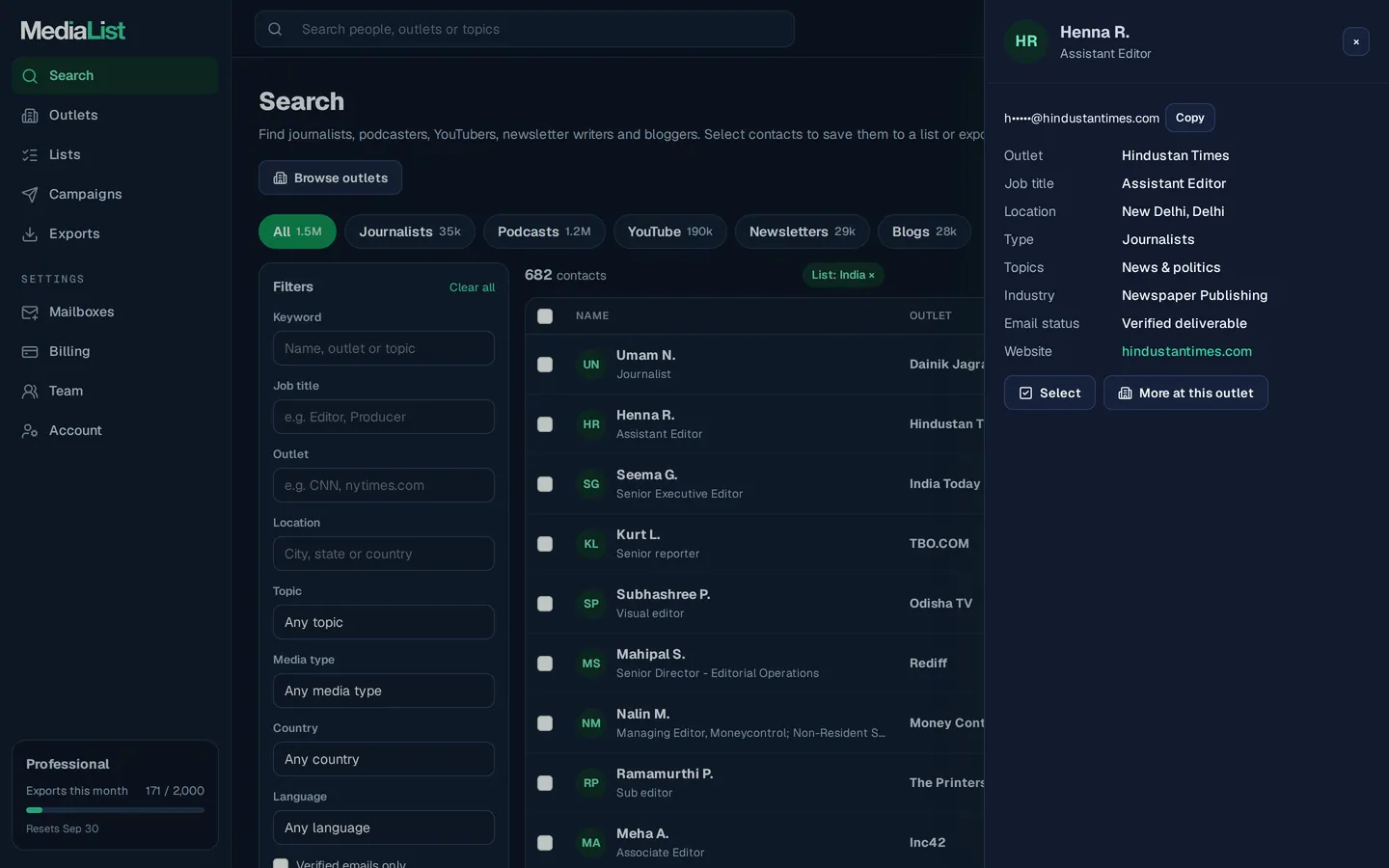Check the box for Henna R. row

(x=545, y=424)
